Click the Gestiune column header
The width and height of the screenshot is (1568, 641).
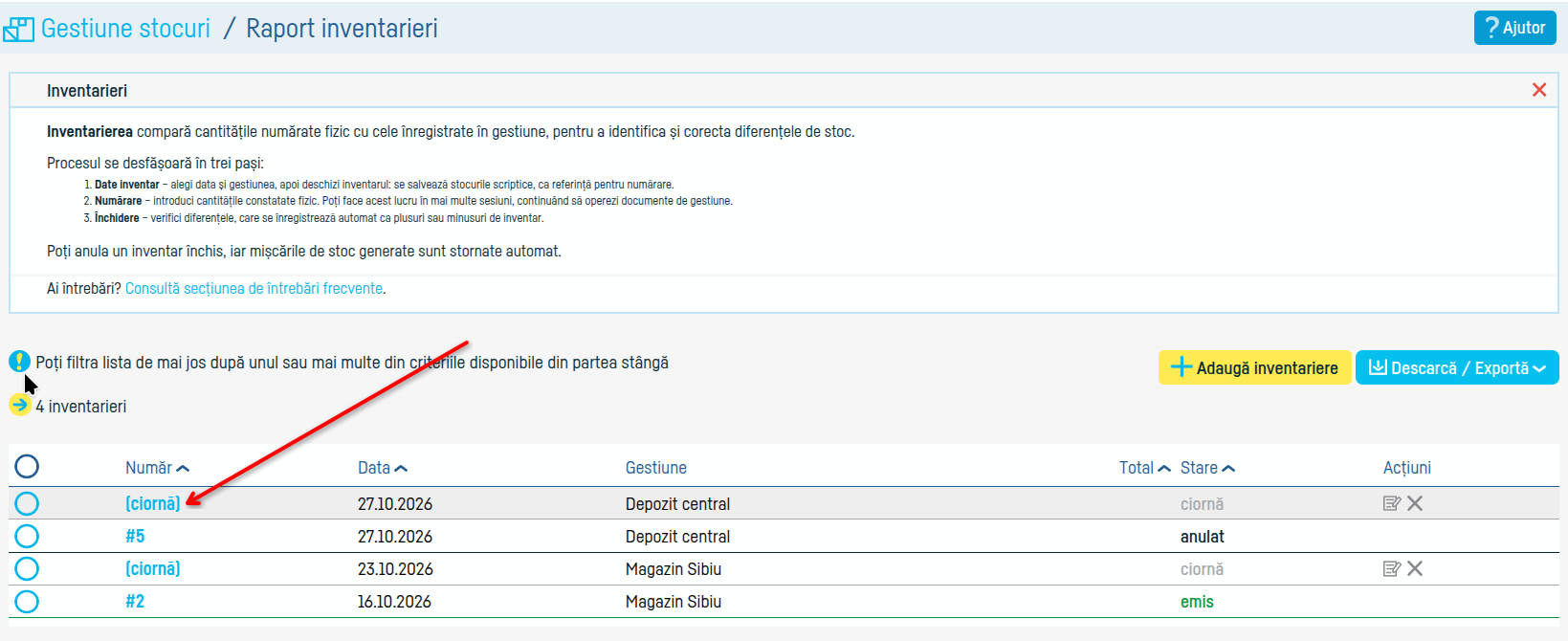(x=656, y=468)
